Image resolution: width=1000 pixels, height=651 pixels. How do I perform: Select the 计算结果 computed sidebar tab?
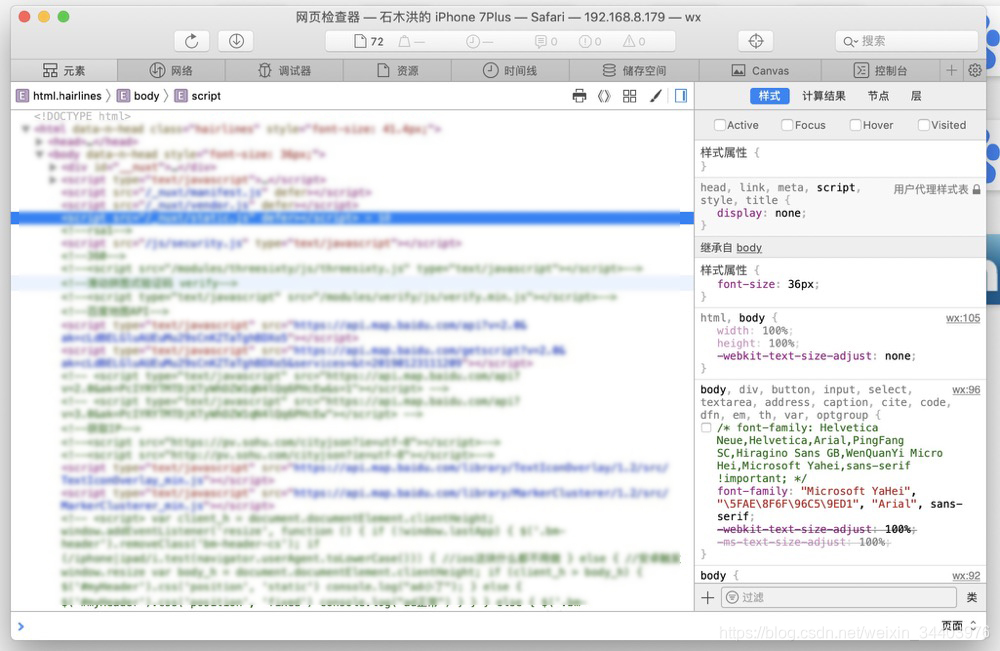[x=824, y=96]
